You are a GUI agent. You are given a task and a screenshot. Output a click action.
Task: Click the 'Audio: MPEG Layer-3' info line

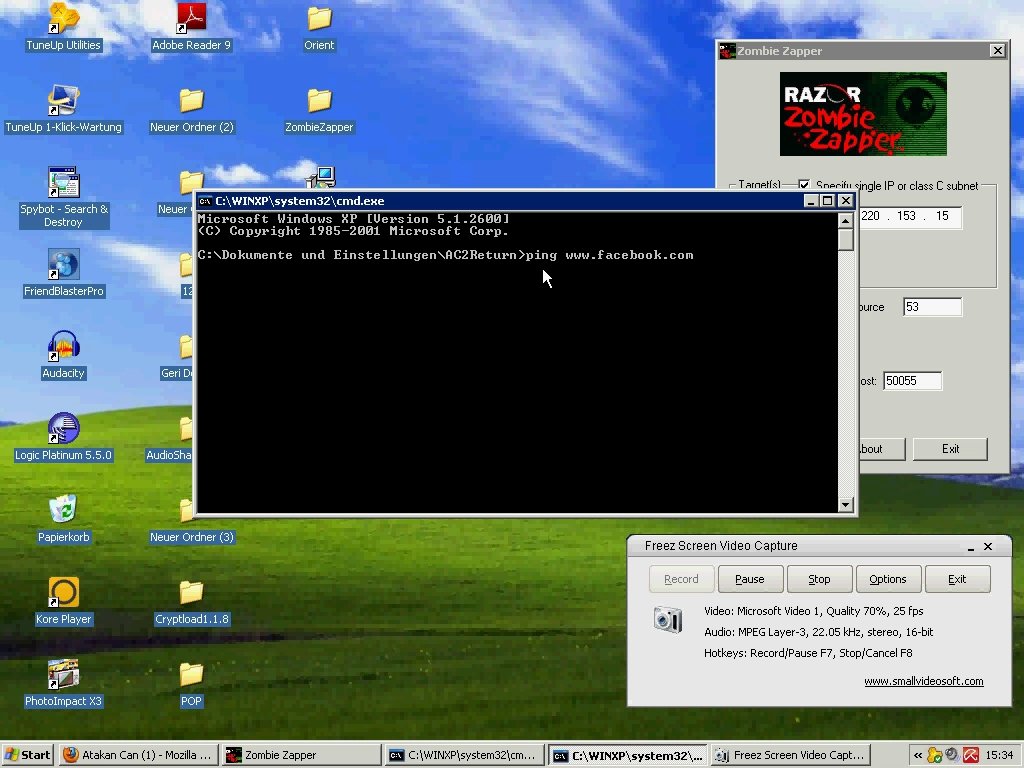click(818, 632)
